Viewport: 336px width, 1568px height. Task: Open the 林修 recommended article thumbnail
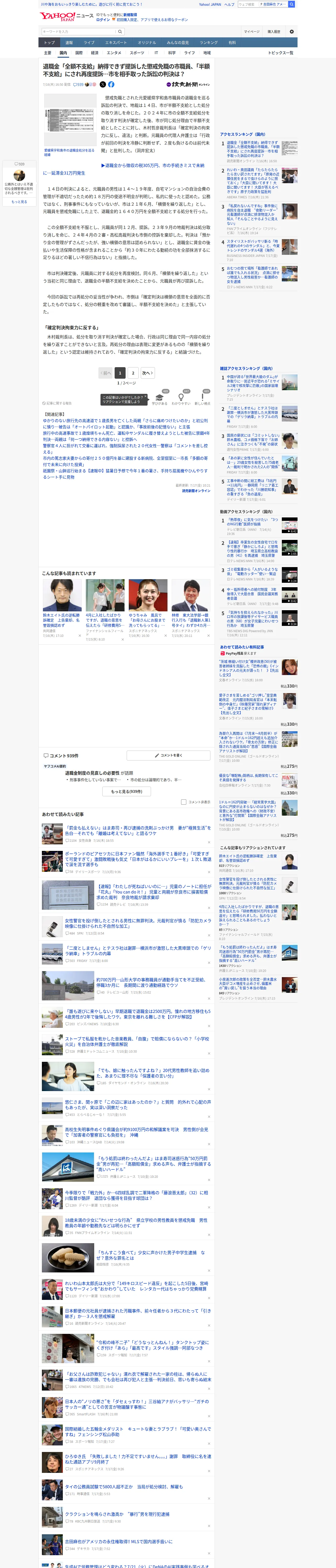pyautogui.click(x=191, y=595)
